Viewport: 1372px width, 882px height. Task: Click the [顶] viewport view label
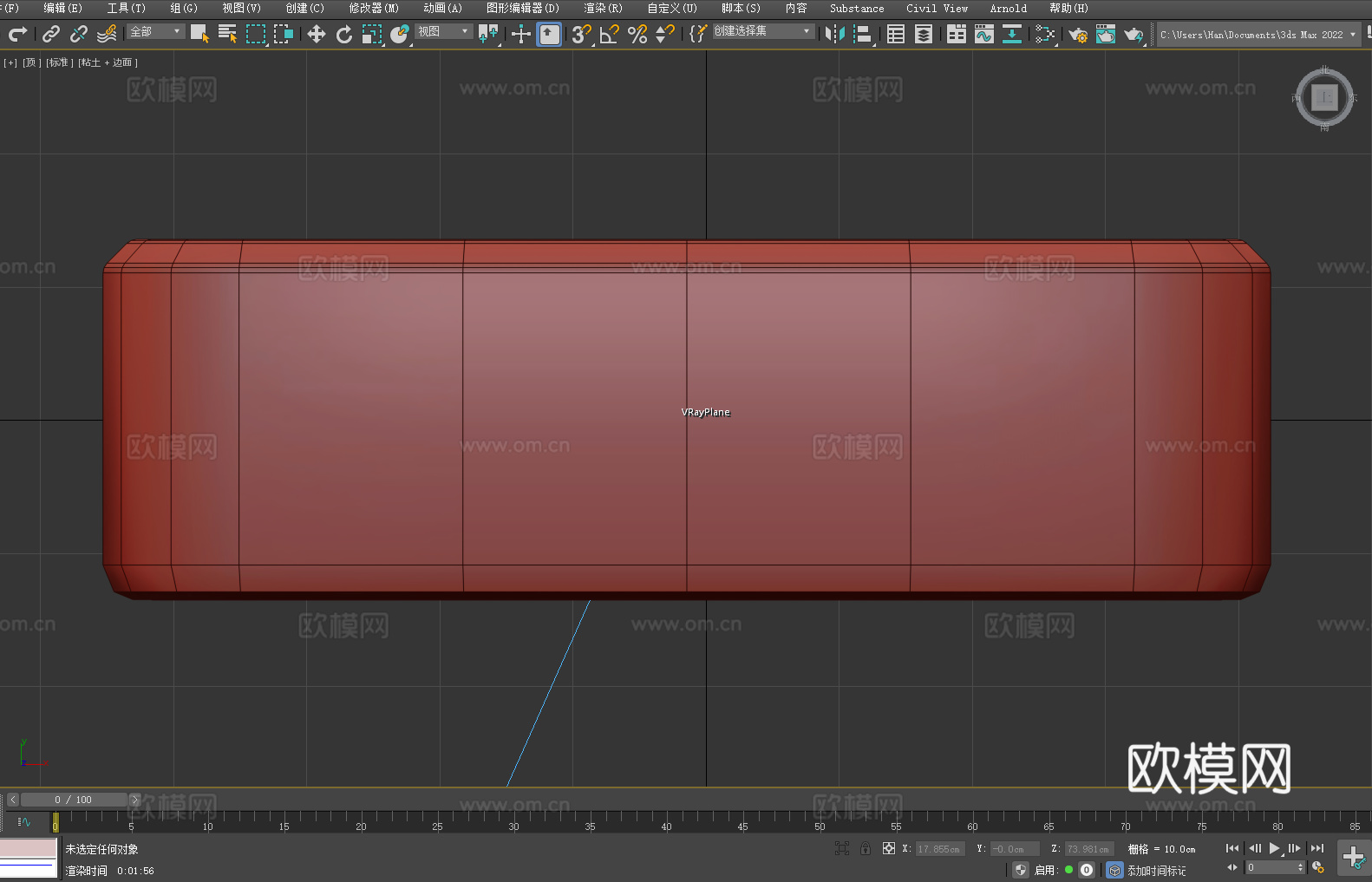32,62
